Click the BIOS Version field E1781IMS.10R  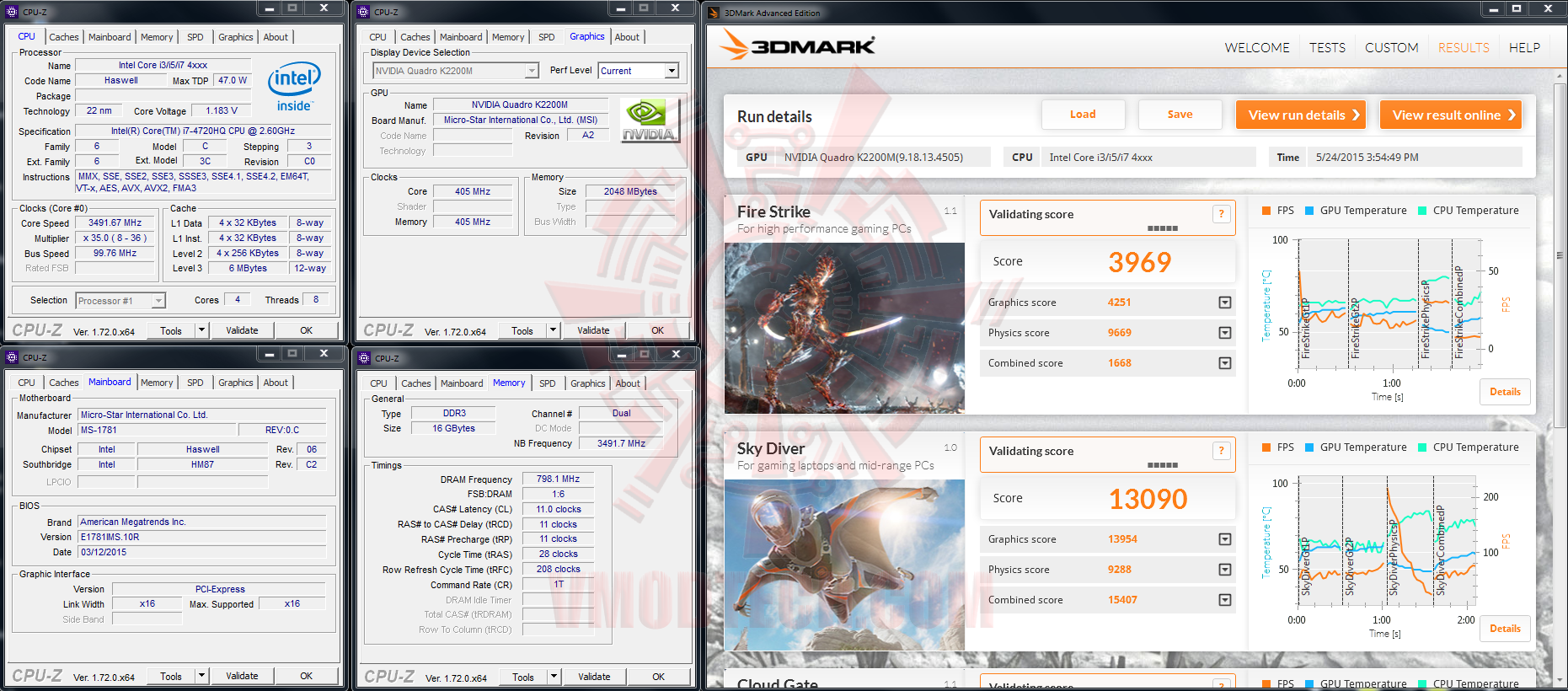click(201, 537)
